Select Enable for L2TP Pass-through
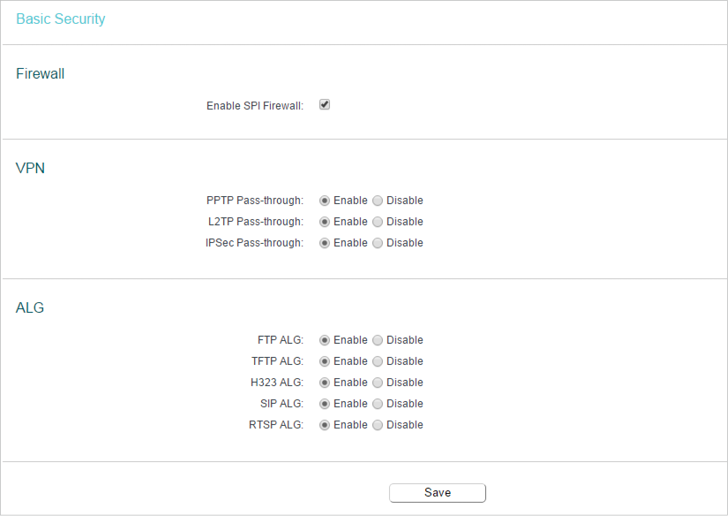 pos(325,222)
